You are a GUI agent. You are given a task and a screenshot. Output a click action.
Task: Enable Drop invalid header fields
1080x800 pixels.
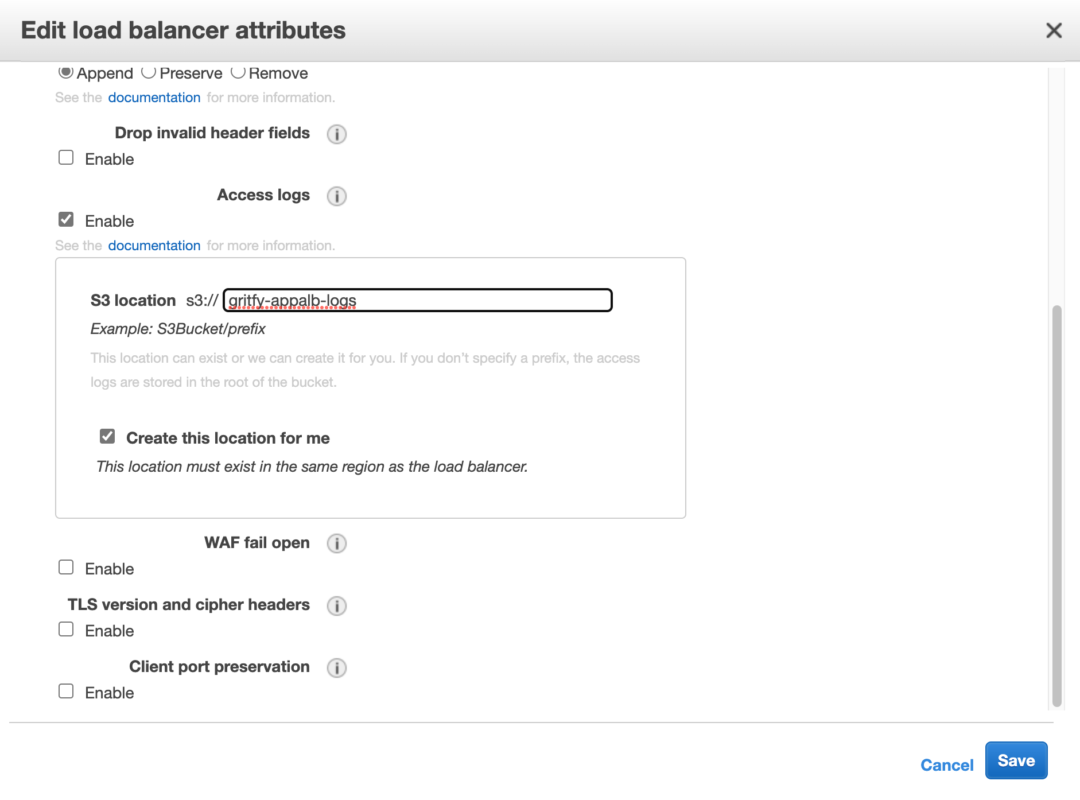65,157
